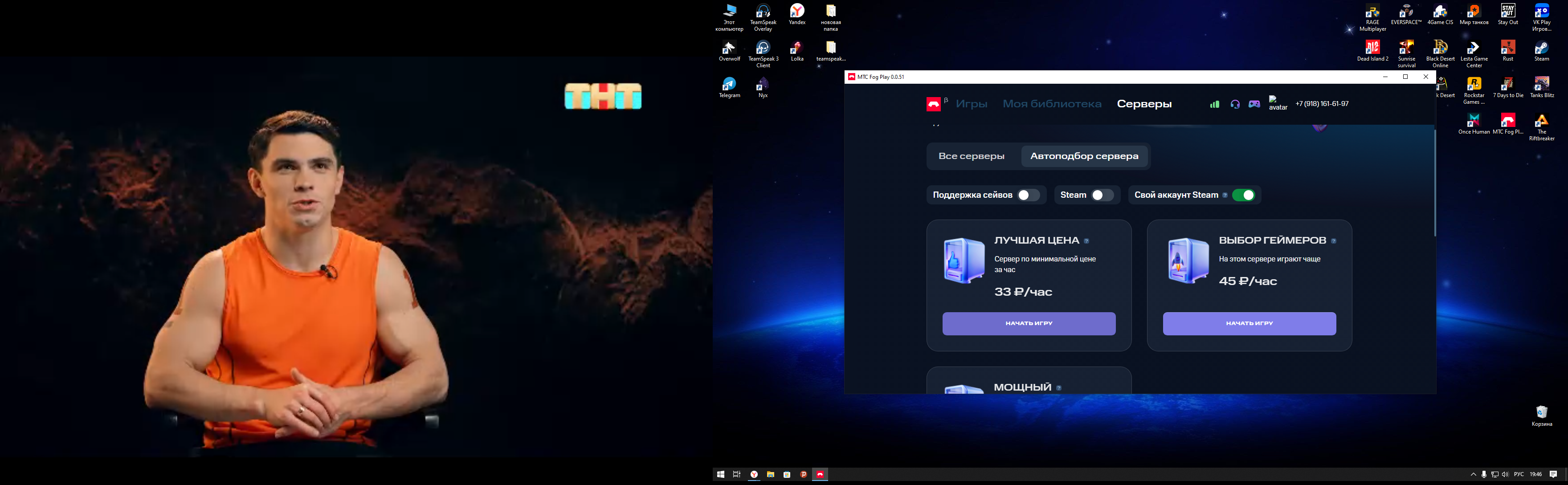The width and height of the screenshot is (1568, 485).
Task: Click help icon next to ВЫБОР ГЕЙМЕРОВ
Action: [1334, 241]
